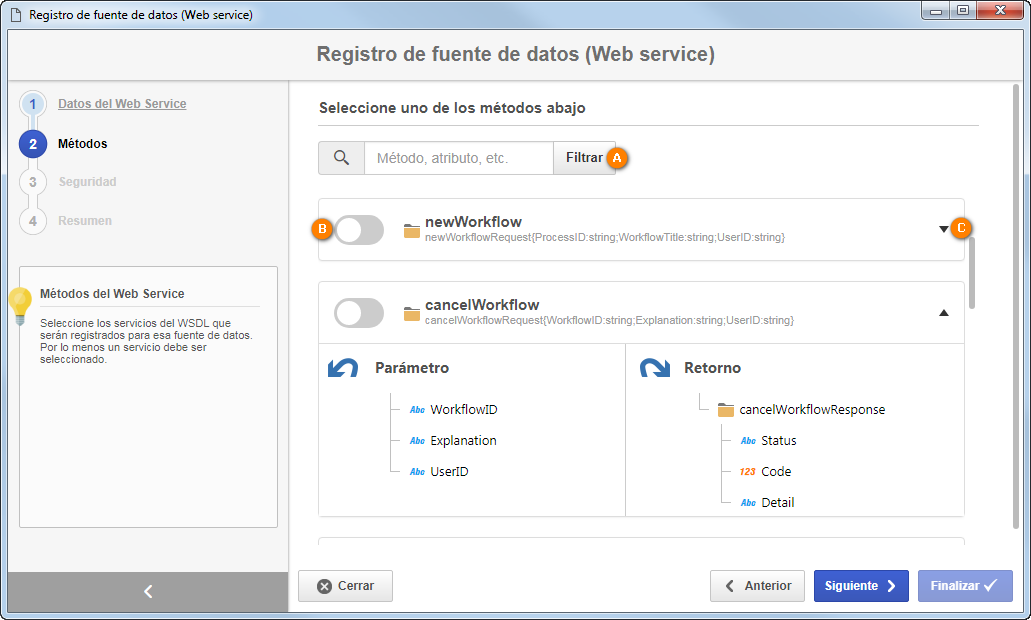Select the Detail return field
Screen dimensions: 1031x620
[778, 502]
